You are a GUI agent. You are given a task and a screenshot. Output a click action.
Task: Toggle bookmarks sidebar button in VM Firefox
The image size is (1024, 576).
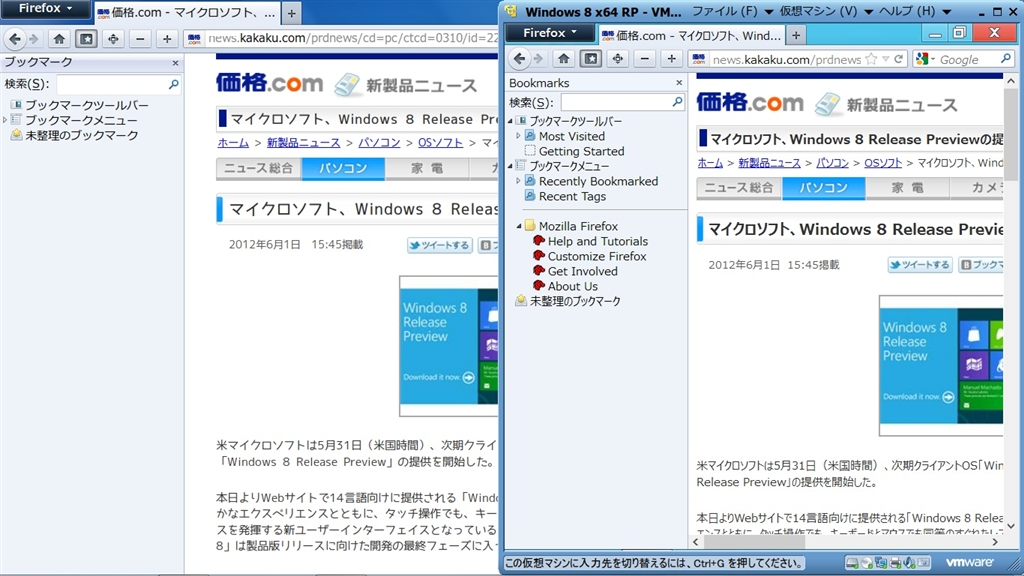(590, 59)
